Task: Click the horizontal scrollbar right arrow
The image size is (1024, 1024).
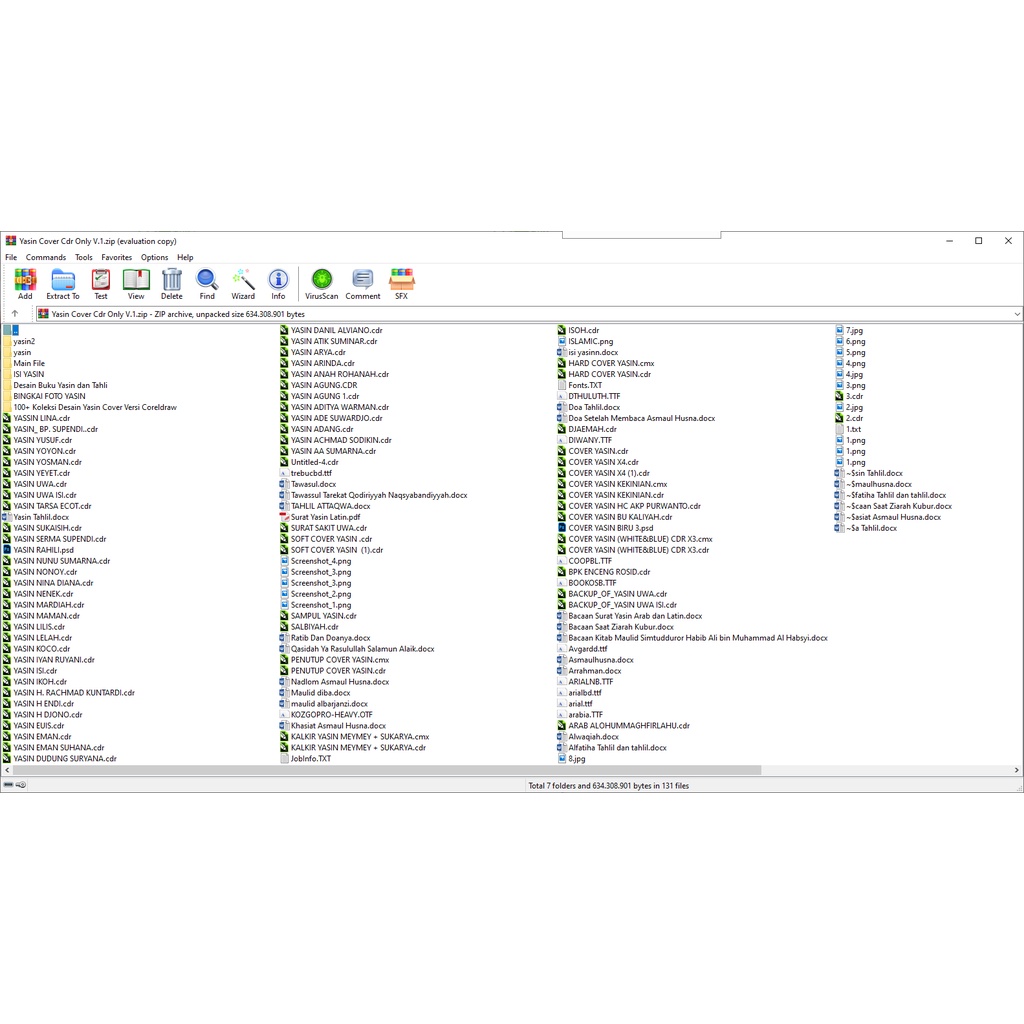Action: [x=1017, y=770]
